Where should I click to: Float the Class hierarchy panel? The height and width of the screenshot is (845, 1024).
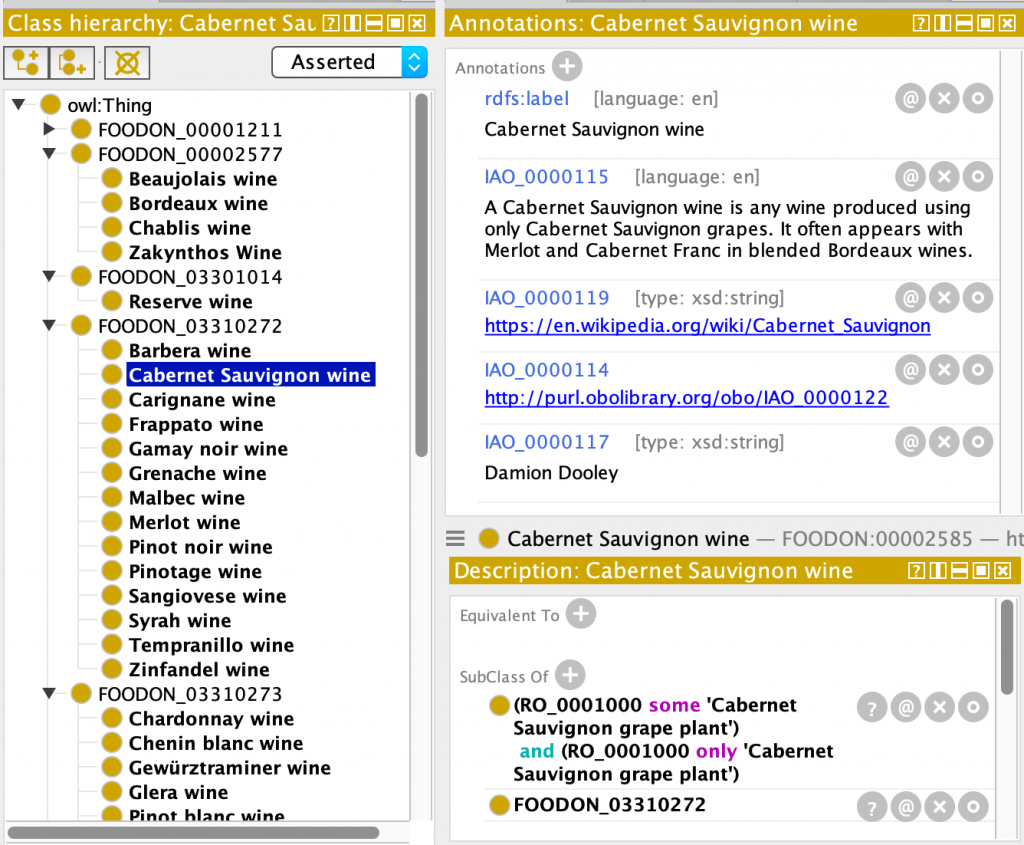pos(395,24)
